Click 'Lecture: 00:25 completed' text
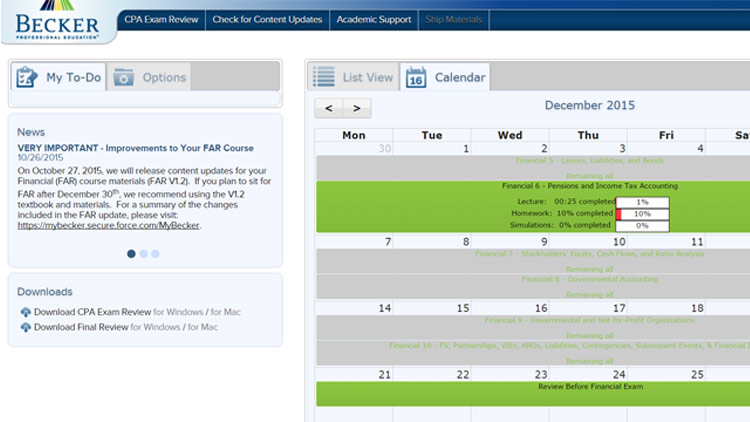 pos(567,201)
